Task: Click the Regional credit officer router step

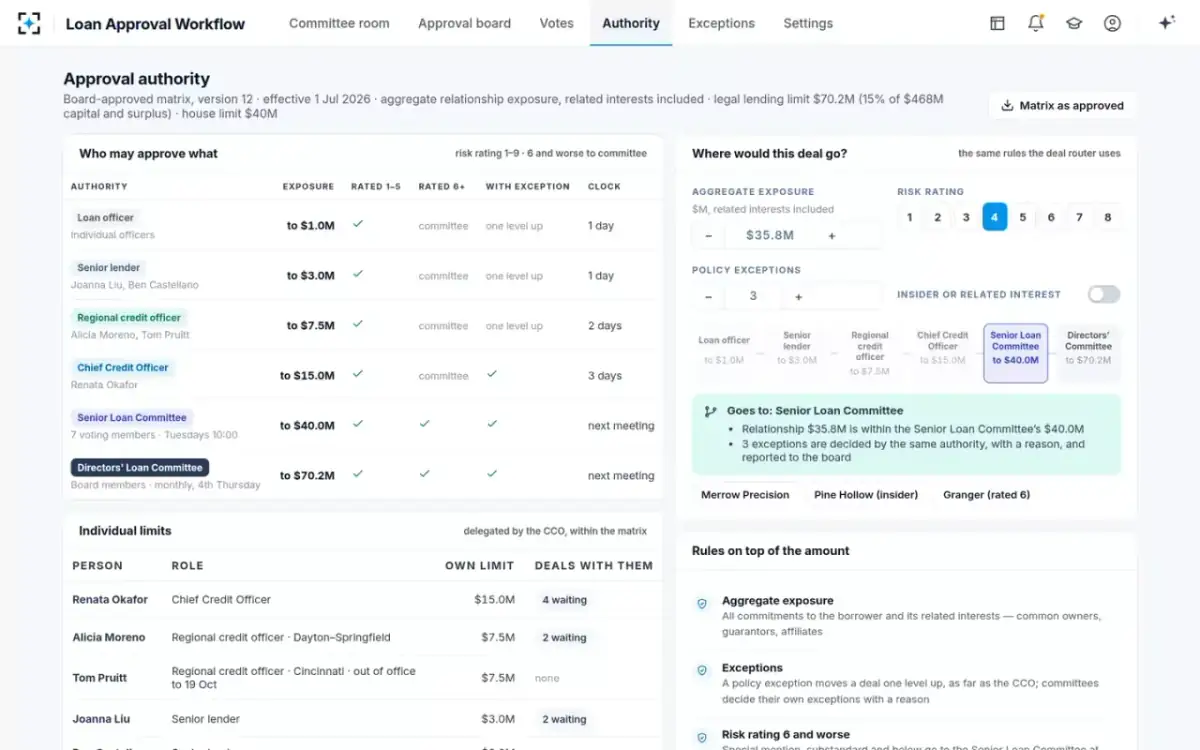Action: [869, 353]
